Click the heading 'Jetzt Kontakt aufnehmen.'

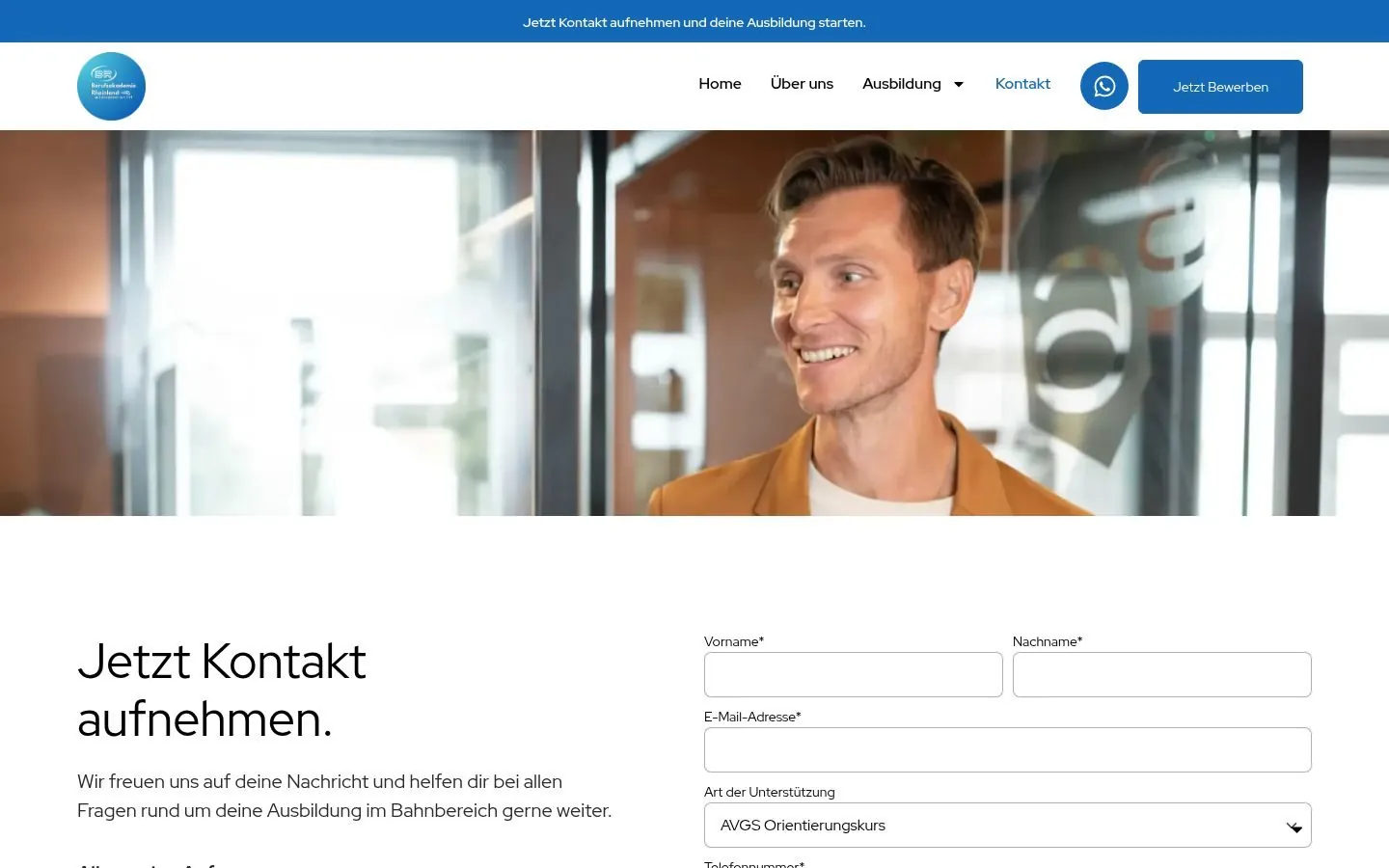point(222,690)
